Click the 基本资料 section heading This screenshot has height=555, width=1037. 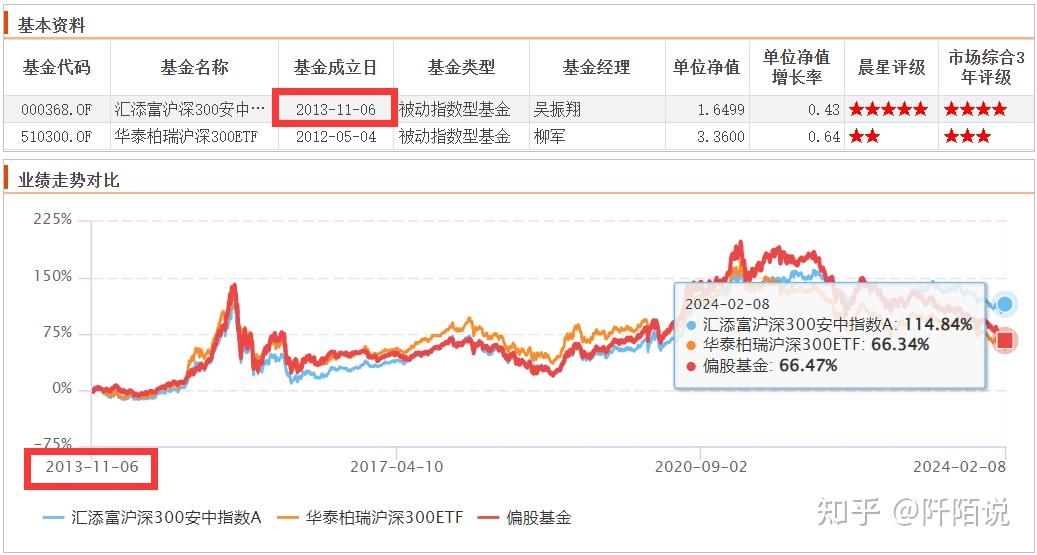click(52, 26)
